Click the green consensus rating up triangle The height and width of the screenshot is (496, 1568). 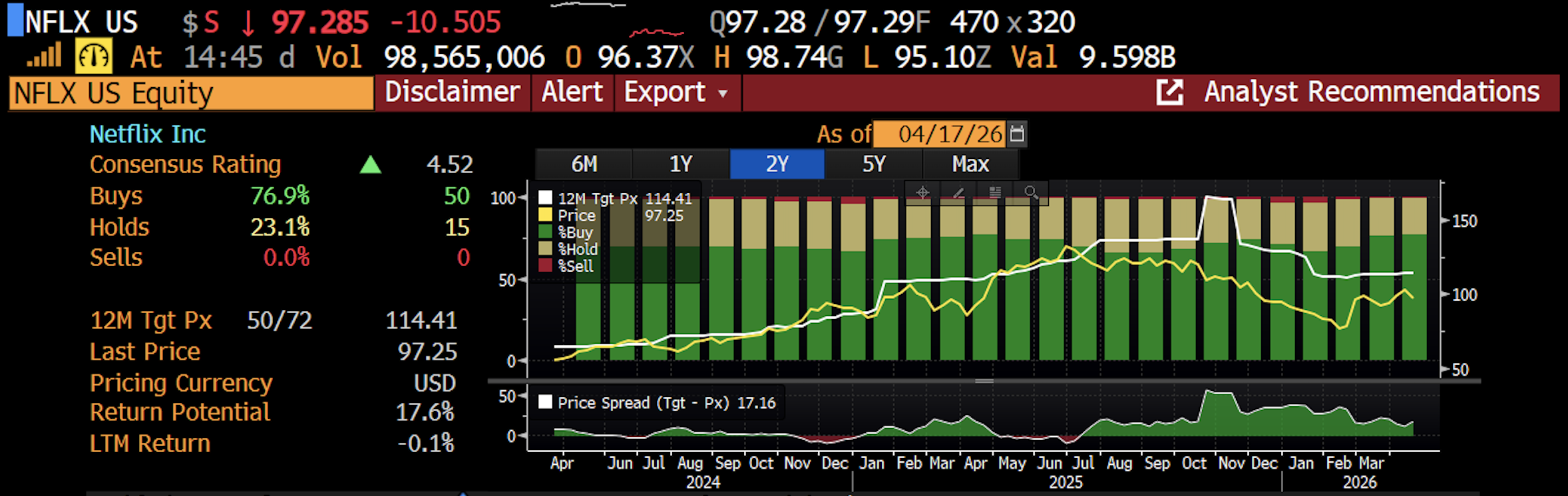pos(370,164)
